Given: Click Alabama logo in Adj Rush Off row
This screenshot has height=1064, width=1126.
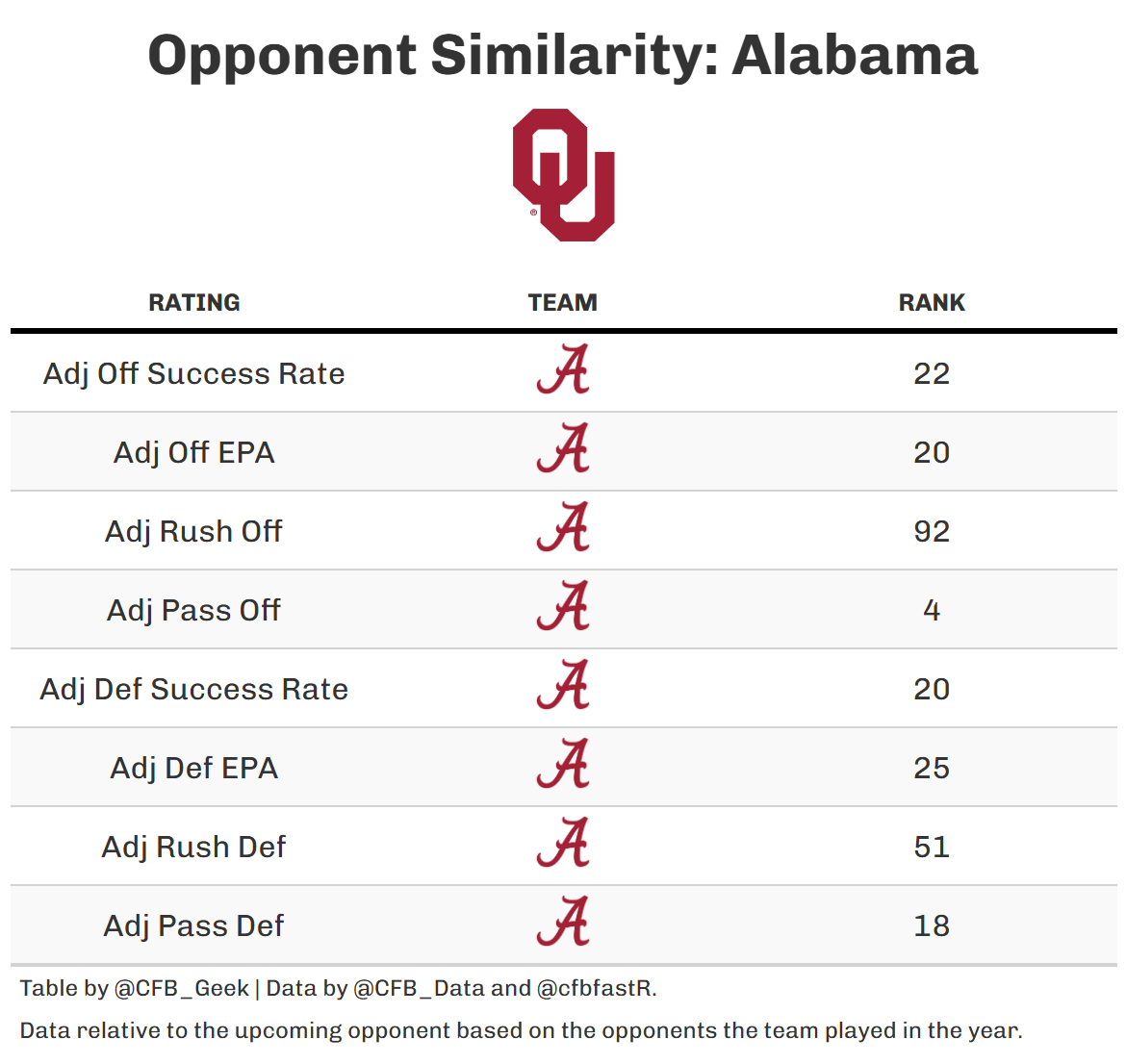Looking at the screenshot, I should (563, 528).
